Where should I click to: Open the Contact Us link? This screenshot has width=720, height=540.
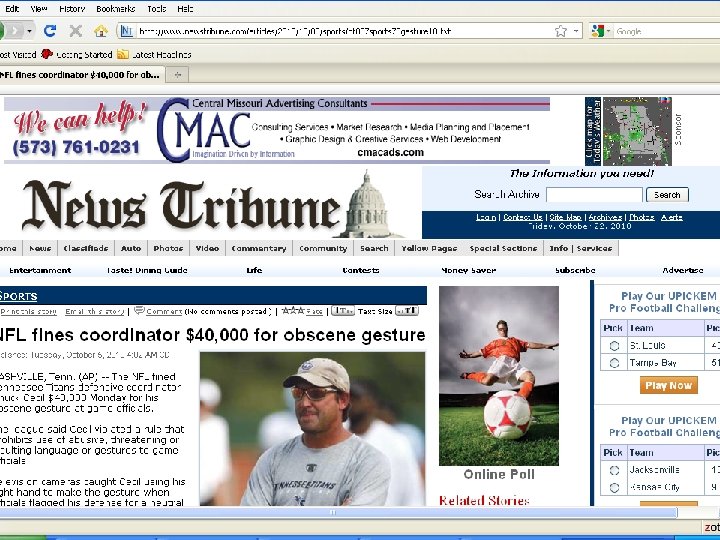click(523, 217)
